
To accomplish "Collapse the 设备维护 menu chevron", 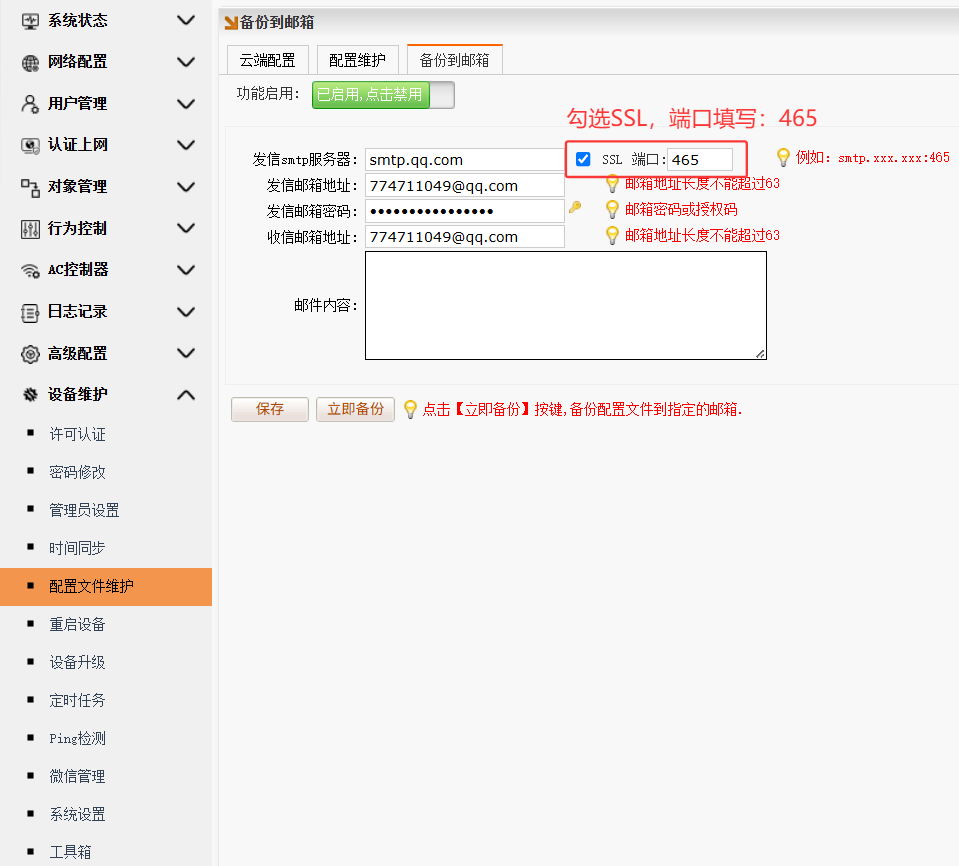I will pos(186,395).
